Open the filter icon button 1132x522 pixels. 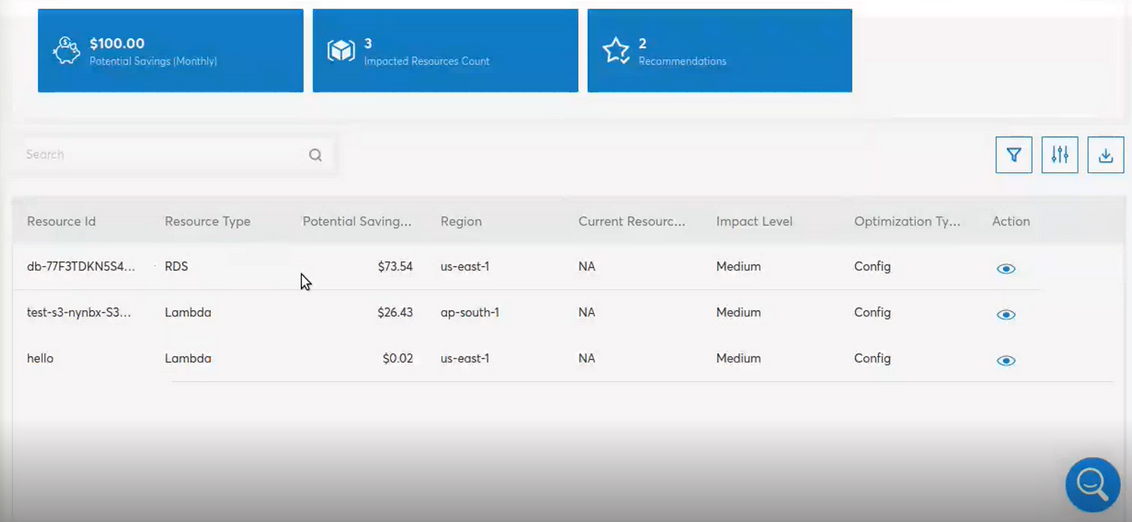pyautogui.click(x=1014, y=155)
